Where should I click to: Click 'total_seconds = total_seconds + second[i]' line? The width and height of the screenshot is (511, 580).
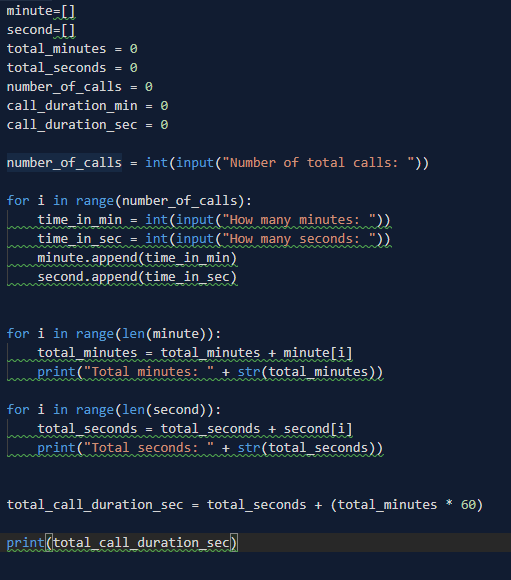click(x=195, y=429)
